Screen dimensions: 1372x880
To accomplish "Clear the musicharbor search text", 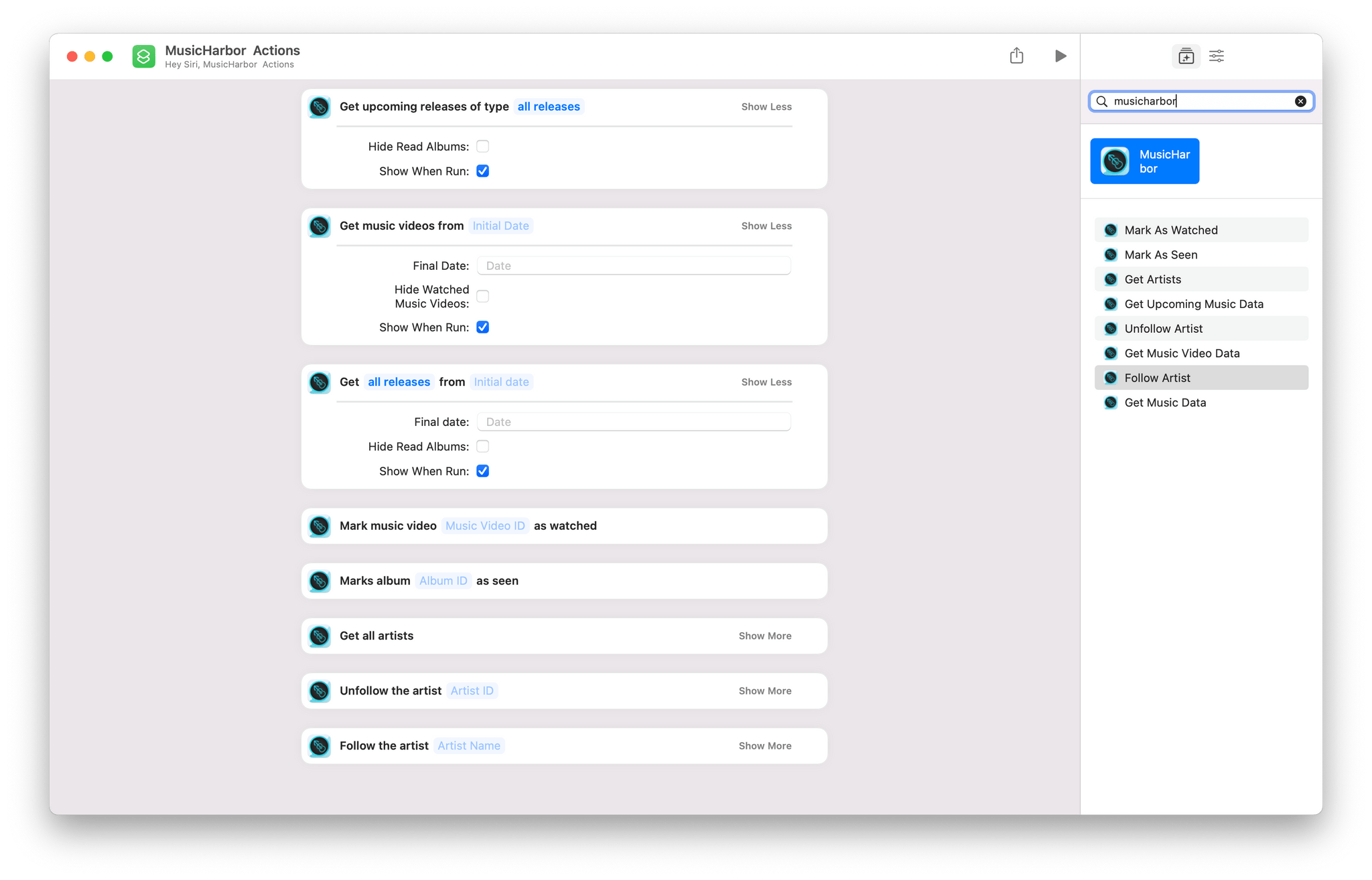I will tap(1300, 101).
